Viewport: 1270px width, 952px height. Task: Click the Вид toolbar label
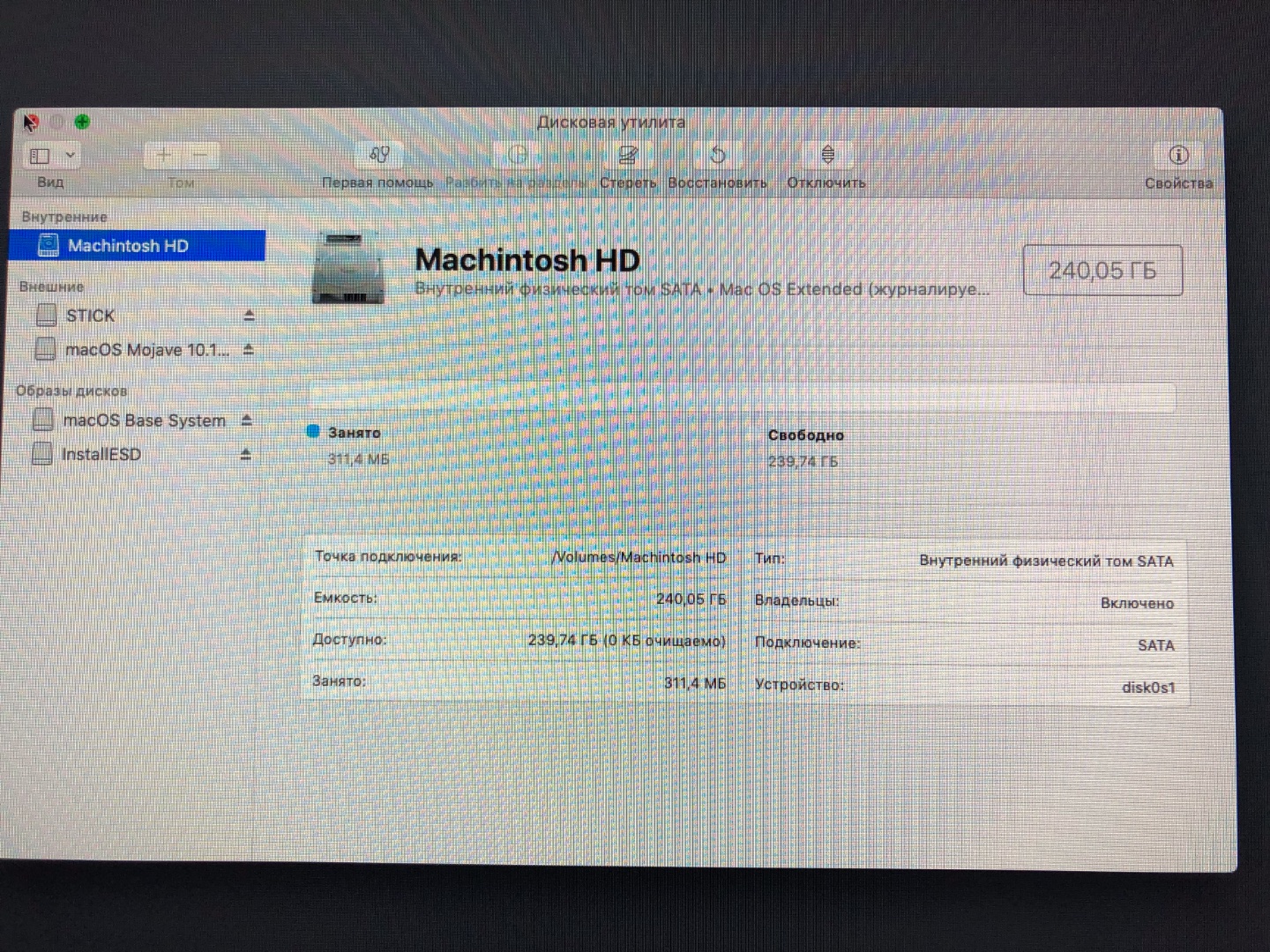(50, 182)
